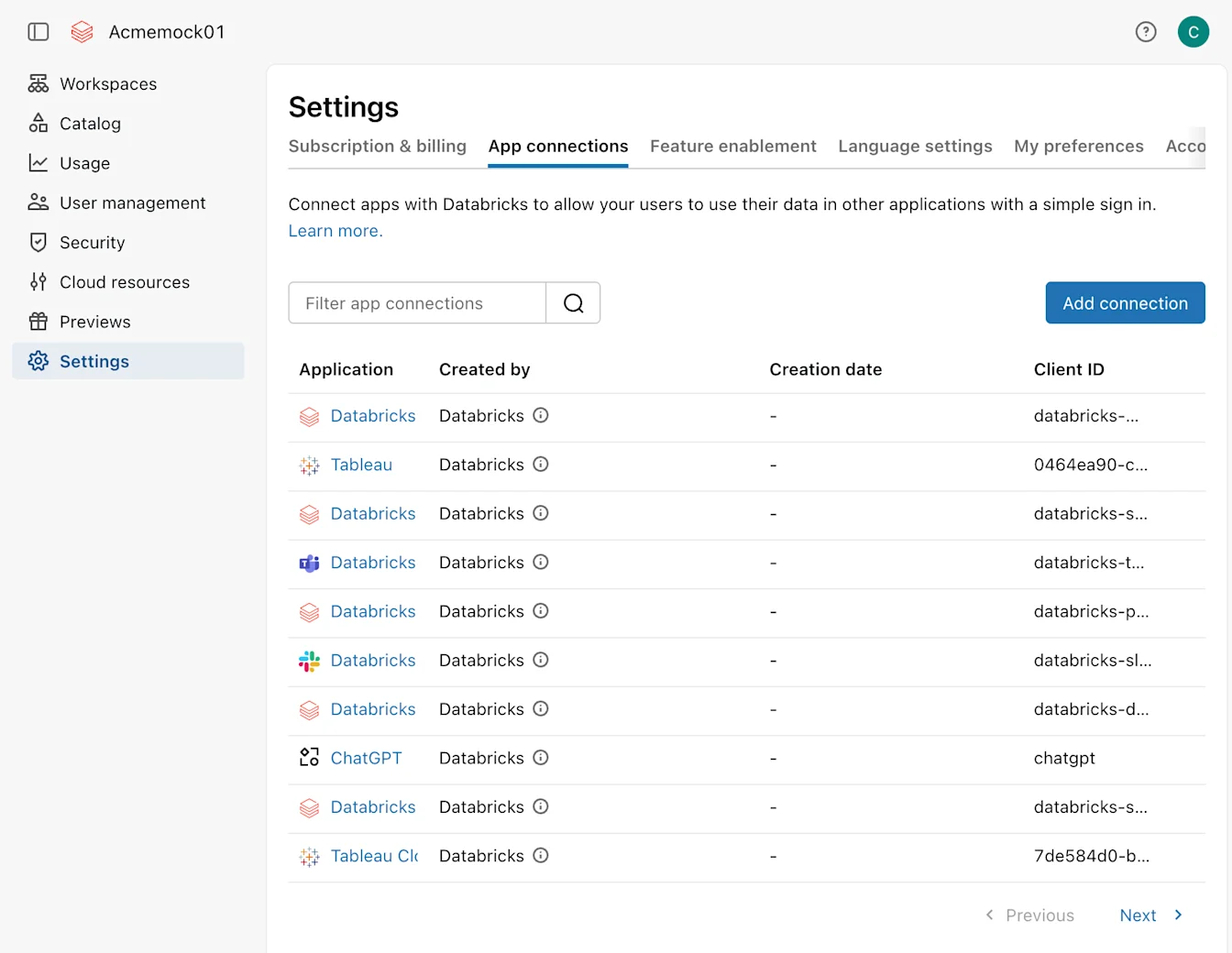Open Usage from the sidebar
This screenshot has height=953, width=1232.
coord(128,163)
